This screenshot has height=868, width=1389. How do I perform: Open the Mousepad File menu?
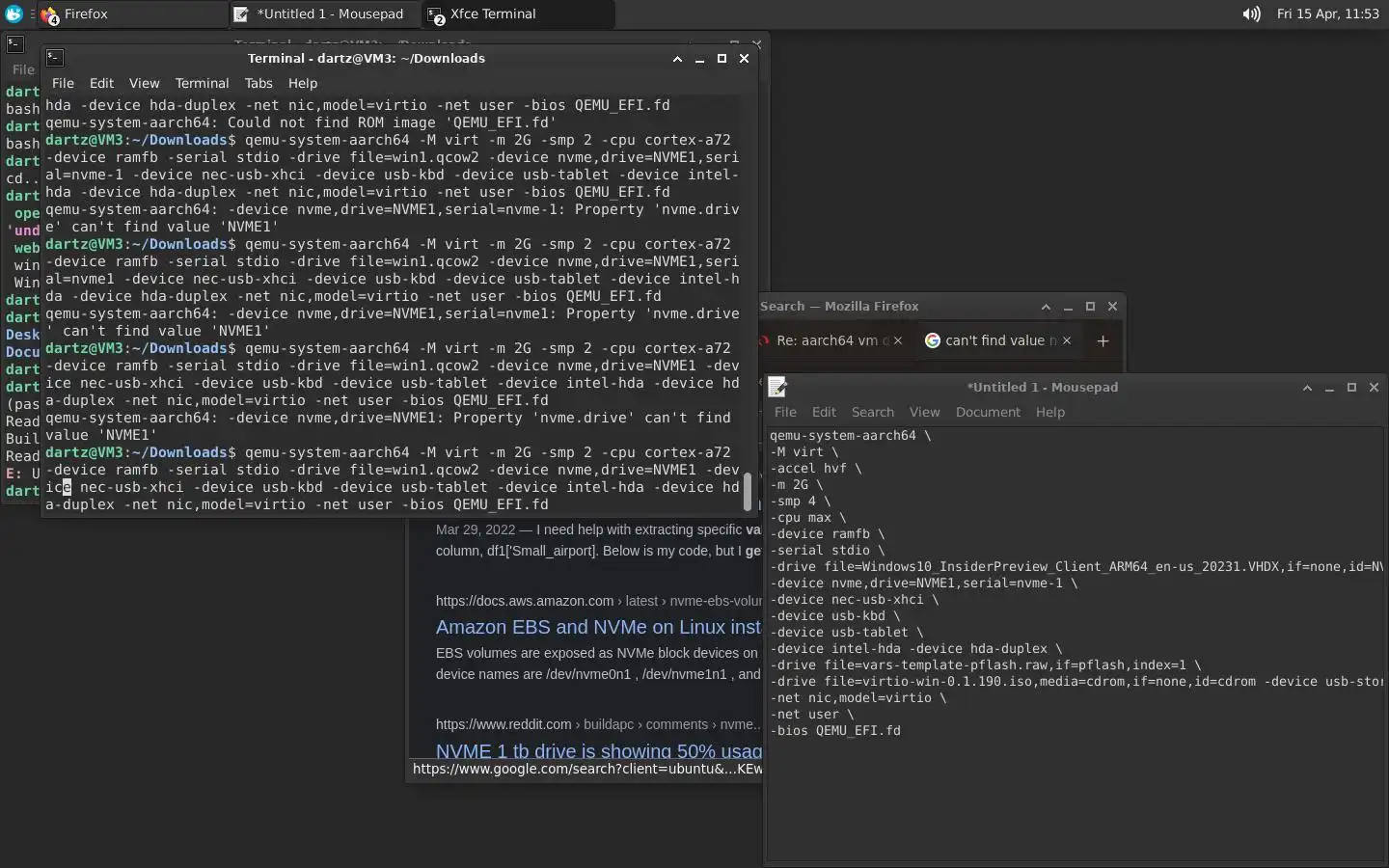coord(785,412)
